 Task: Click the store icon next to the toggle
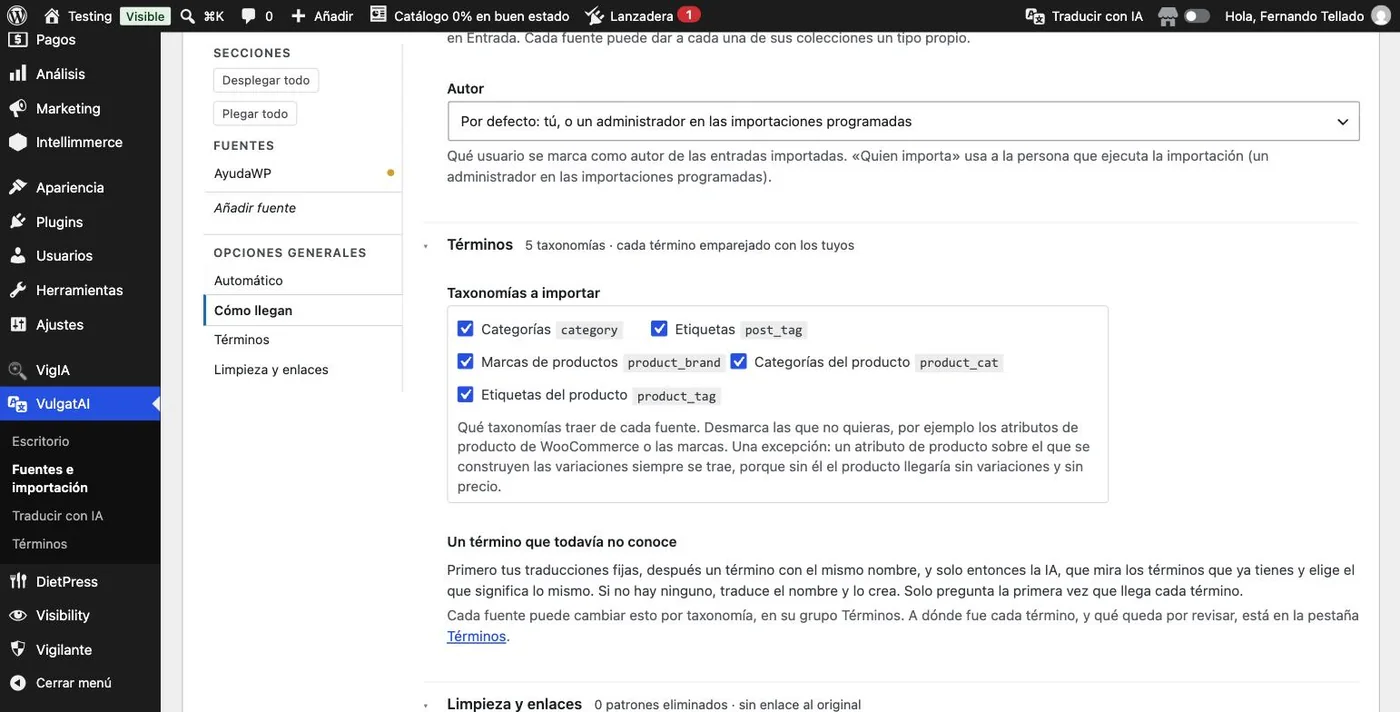[x=1167, y=16]
